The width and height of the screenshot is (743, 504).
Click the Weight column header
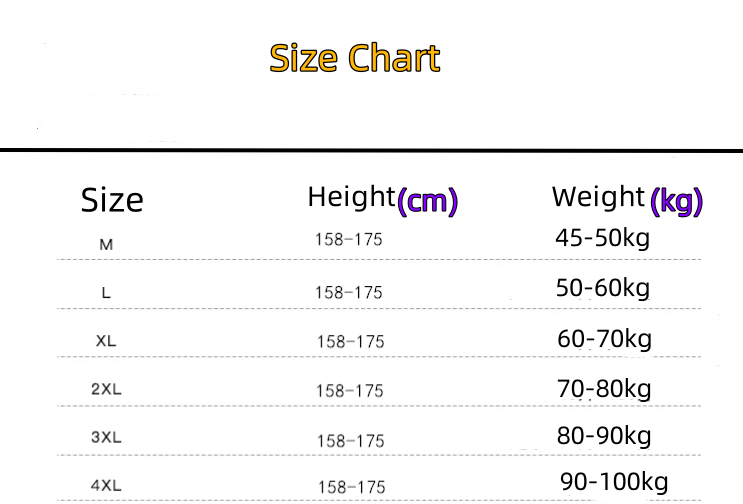pyautogui.click(x=597, y=197)
